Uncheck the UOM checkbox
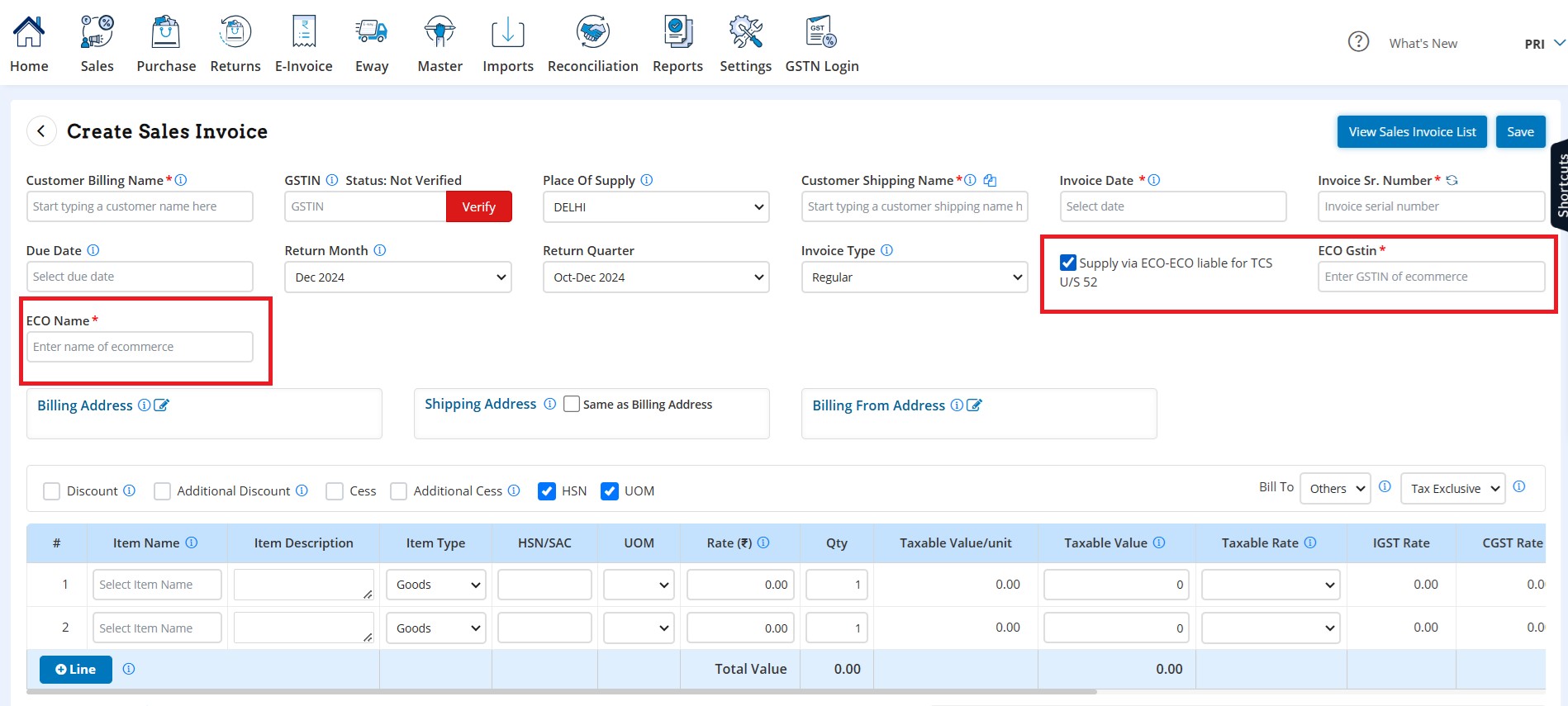 point(609,491)
